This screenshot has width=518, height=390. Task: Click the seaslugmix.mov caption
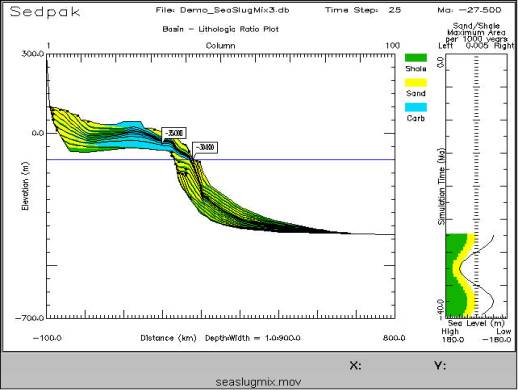click(x=258, y=382)
